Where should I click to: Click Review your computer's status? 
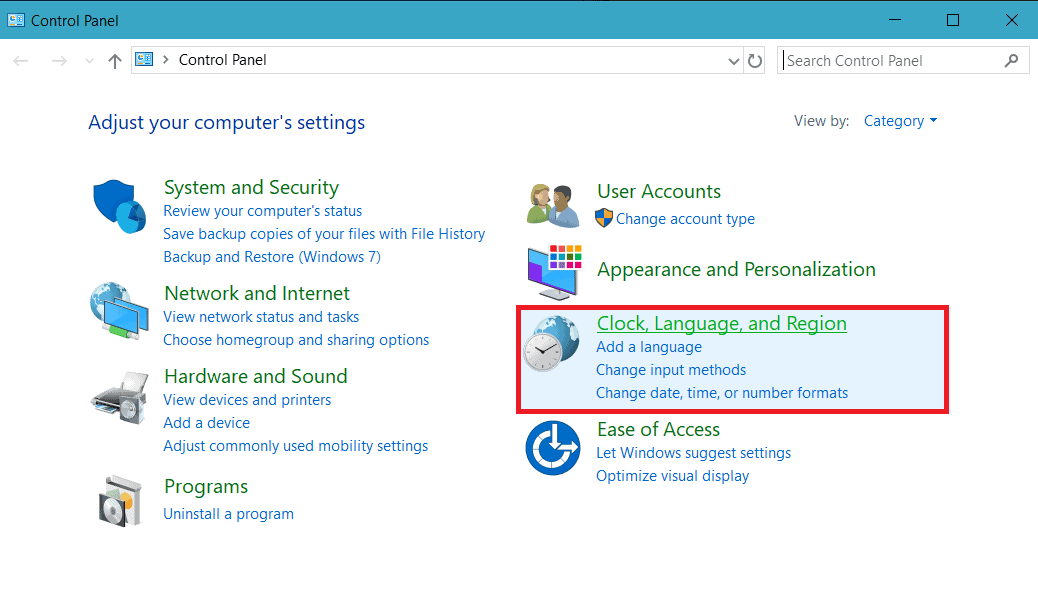tap(263, 211)
